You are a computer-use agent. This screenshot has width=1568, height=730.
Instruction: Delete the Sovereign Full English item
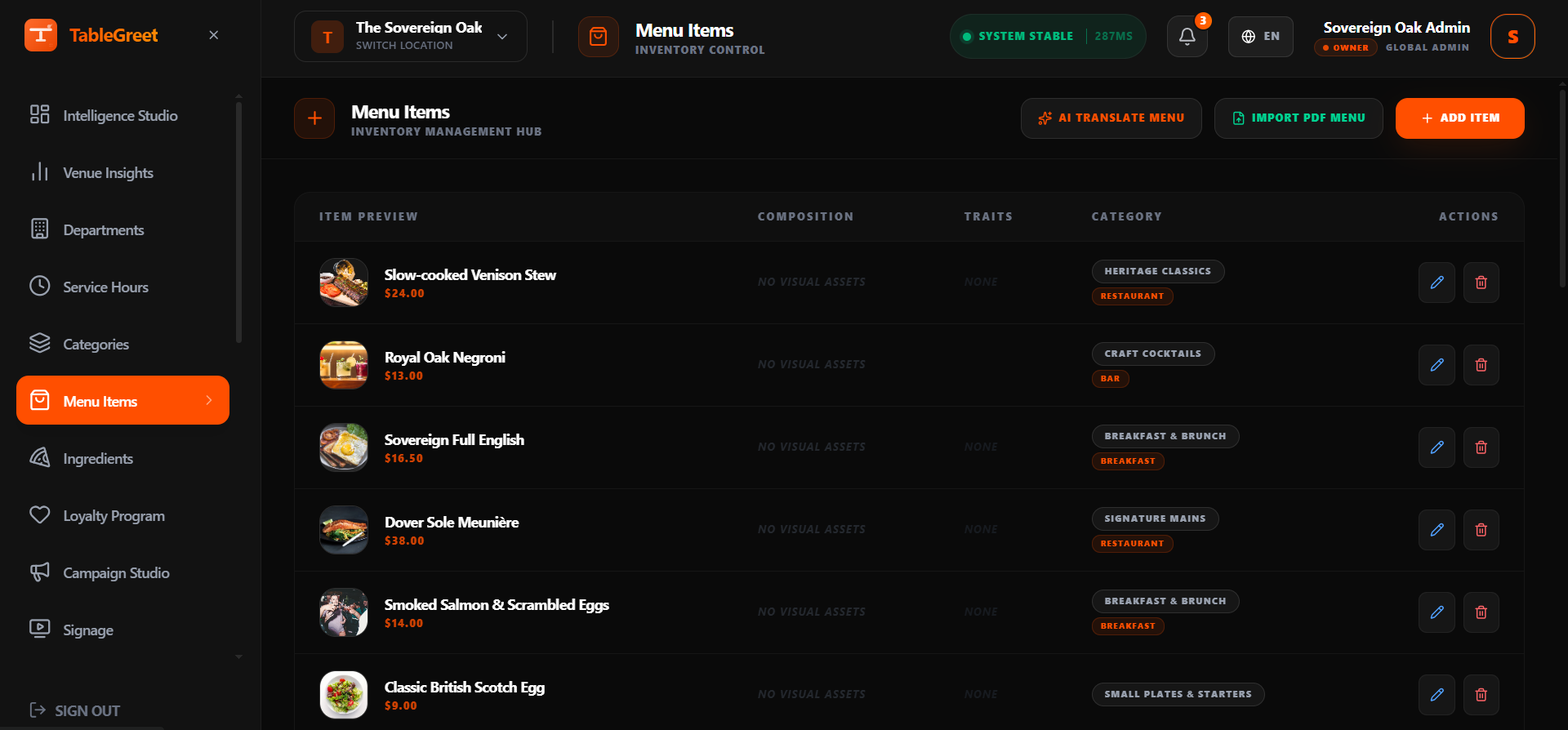click(x=1481, y=447)
